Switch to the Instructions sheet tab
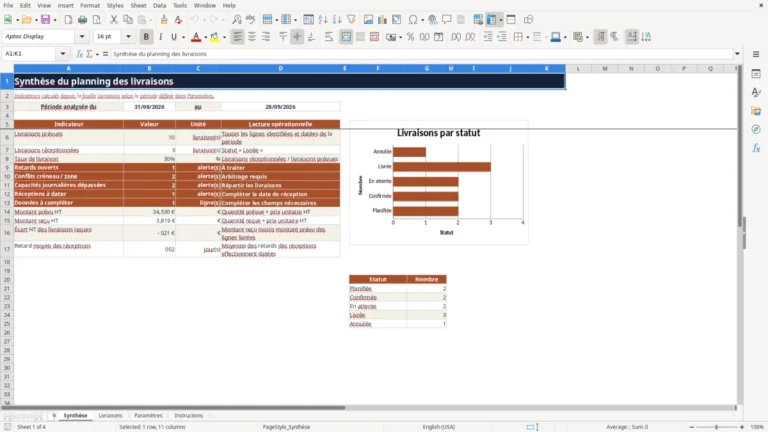This screenshot has width=768, height=432. click(189, 415)
